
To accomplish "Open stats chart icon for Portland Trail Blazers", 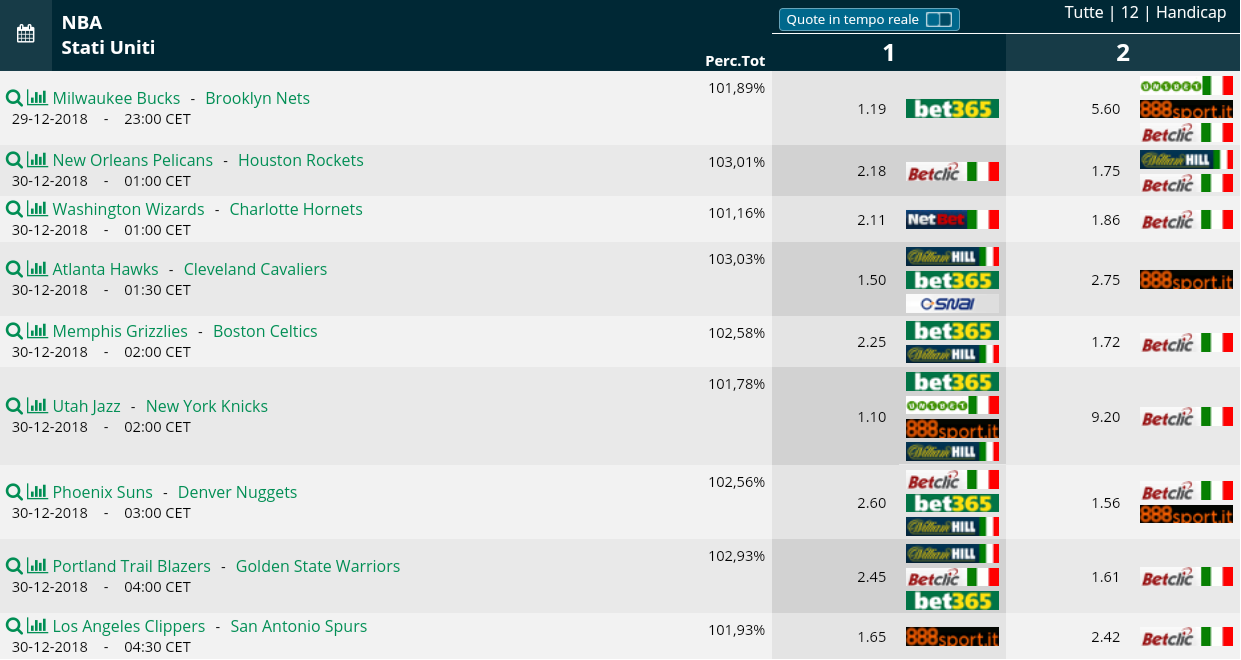I will [x=37, y=566].
